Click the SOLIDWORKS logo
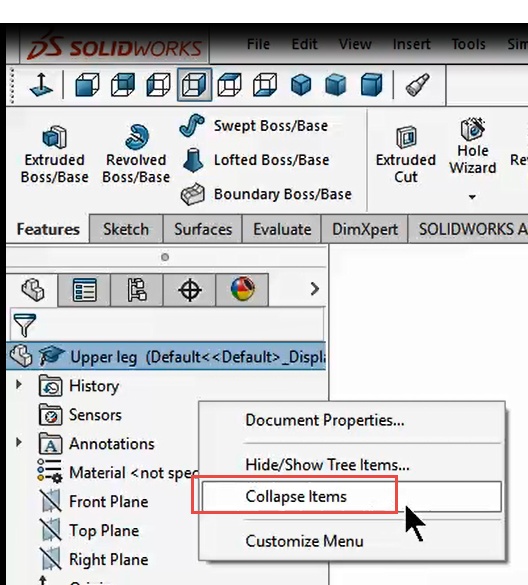The image size is (528, 585). click(x=115, y=46)
